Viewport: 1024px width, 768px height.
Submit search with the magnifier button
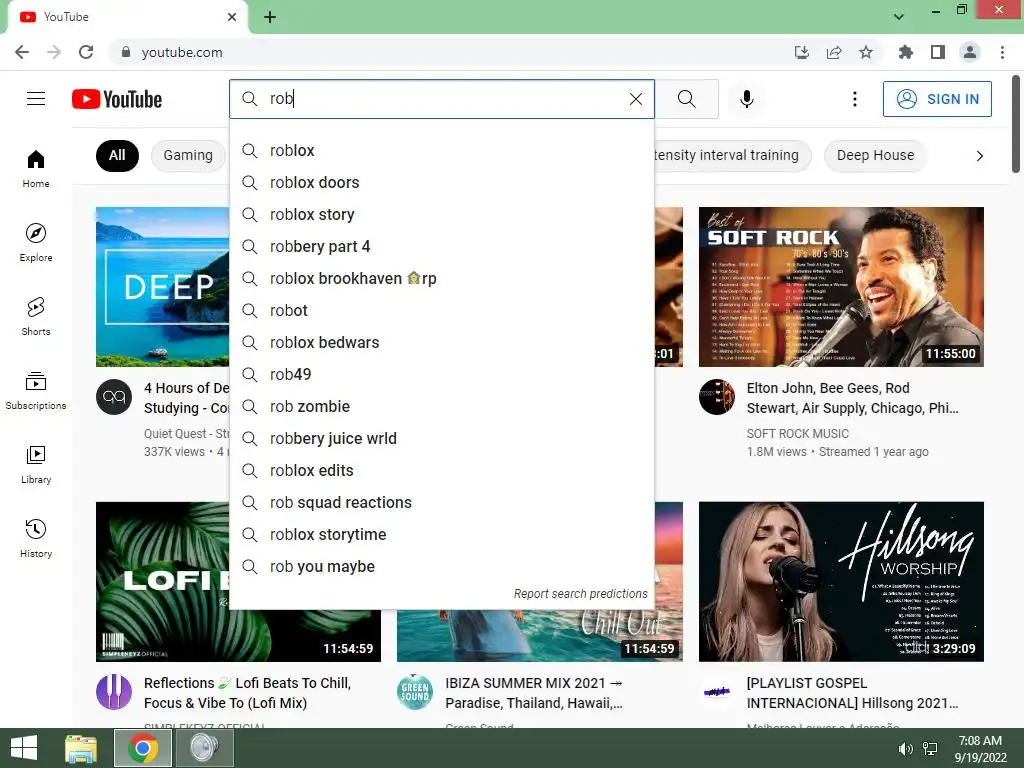[x=686, y=99]
